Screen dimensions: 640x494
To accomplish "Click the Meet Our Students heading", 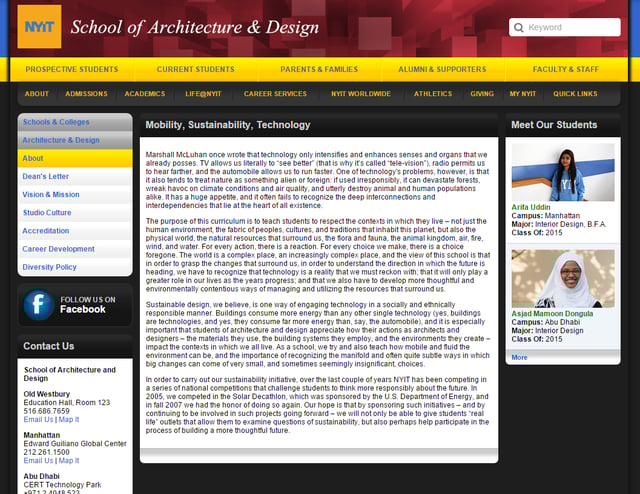I will 554,125.
